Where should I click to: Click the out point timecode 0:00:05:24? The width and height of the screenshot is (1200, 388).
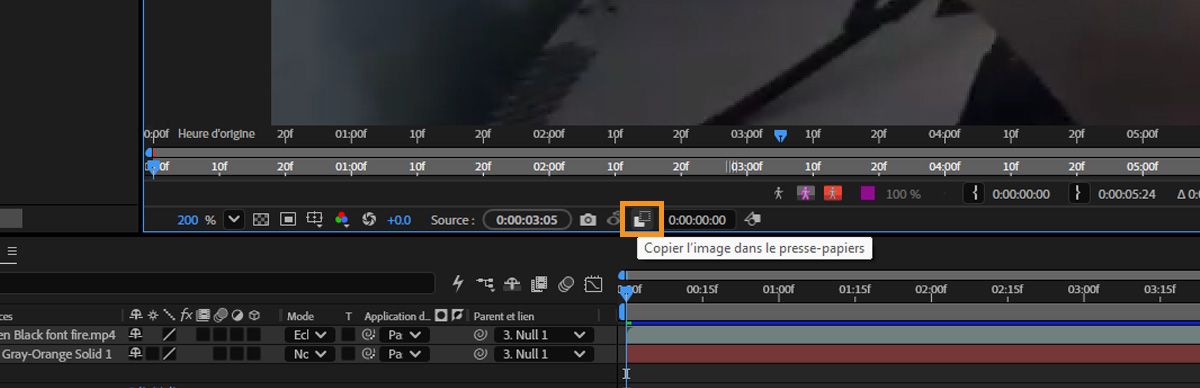[1127, 194]
